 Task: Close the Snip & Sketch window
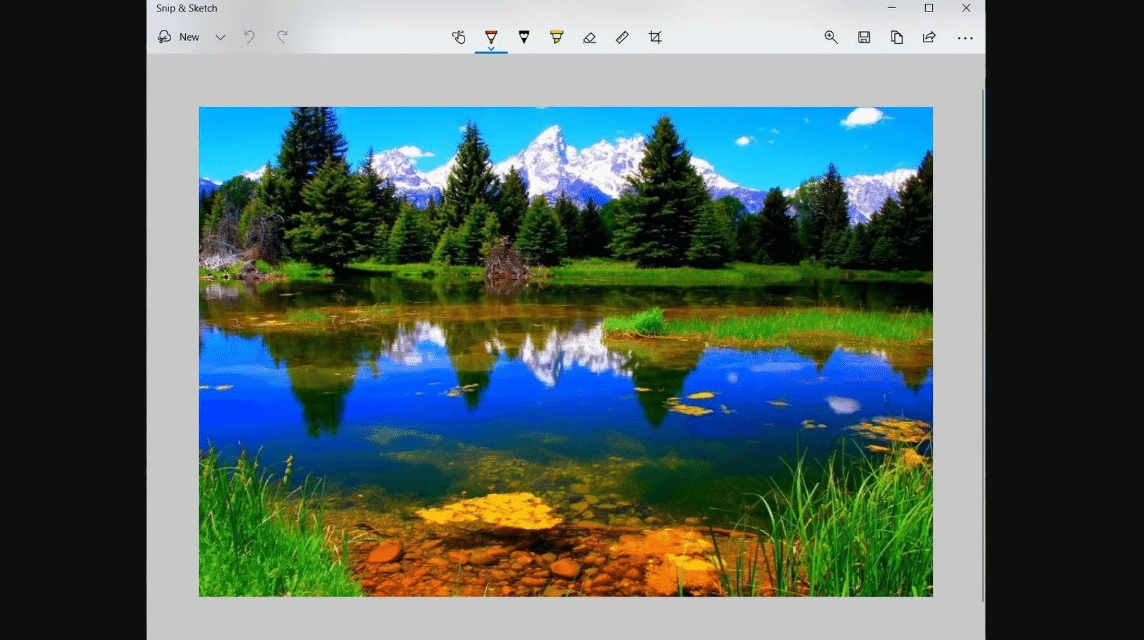(x=966, y=8)
